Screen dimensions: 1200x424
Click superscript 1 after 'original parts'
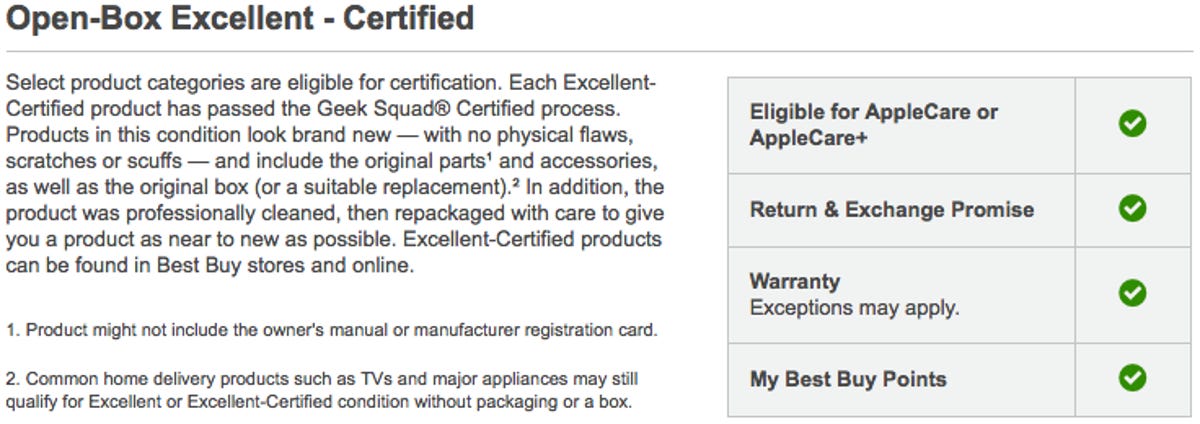[487, 158]
